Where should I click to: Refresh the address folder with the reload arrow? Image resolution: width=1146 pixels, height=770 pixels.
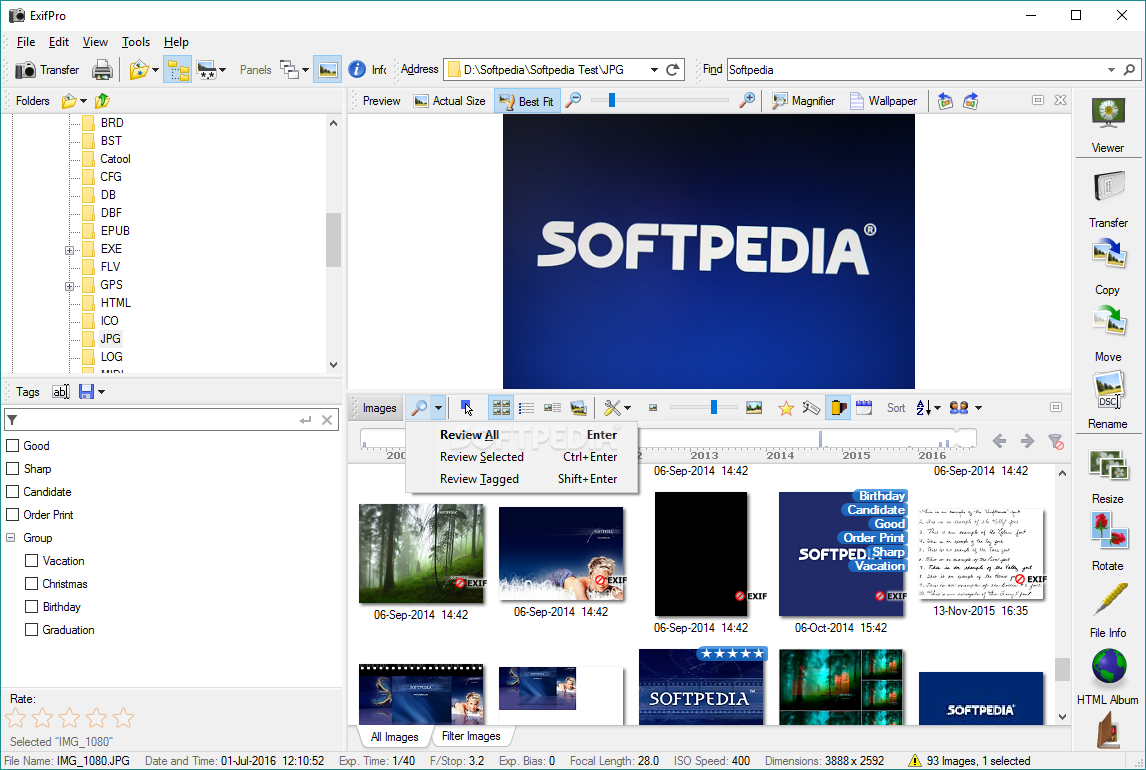[673, 69]
